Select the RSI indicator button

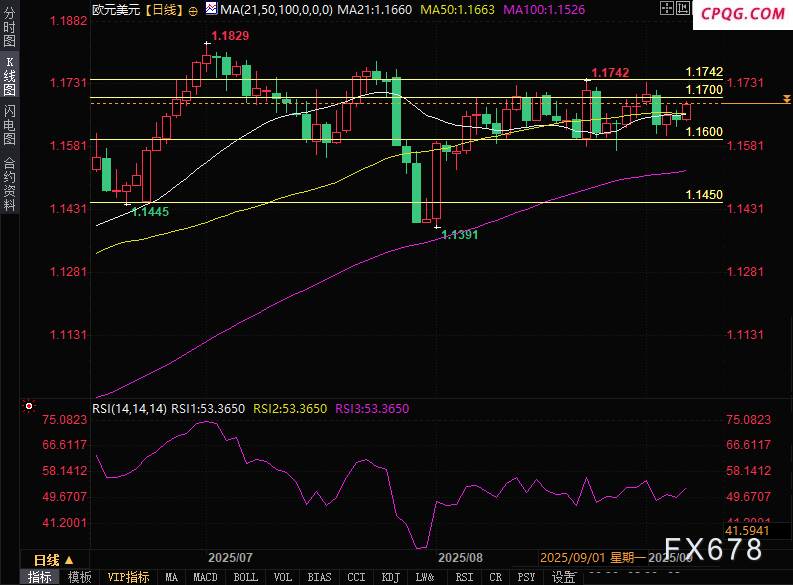click(464, 577)
